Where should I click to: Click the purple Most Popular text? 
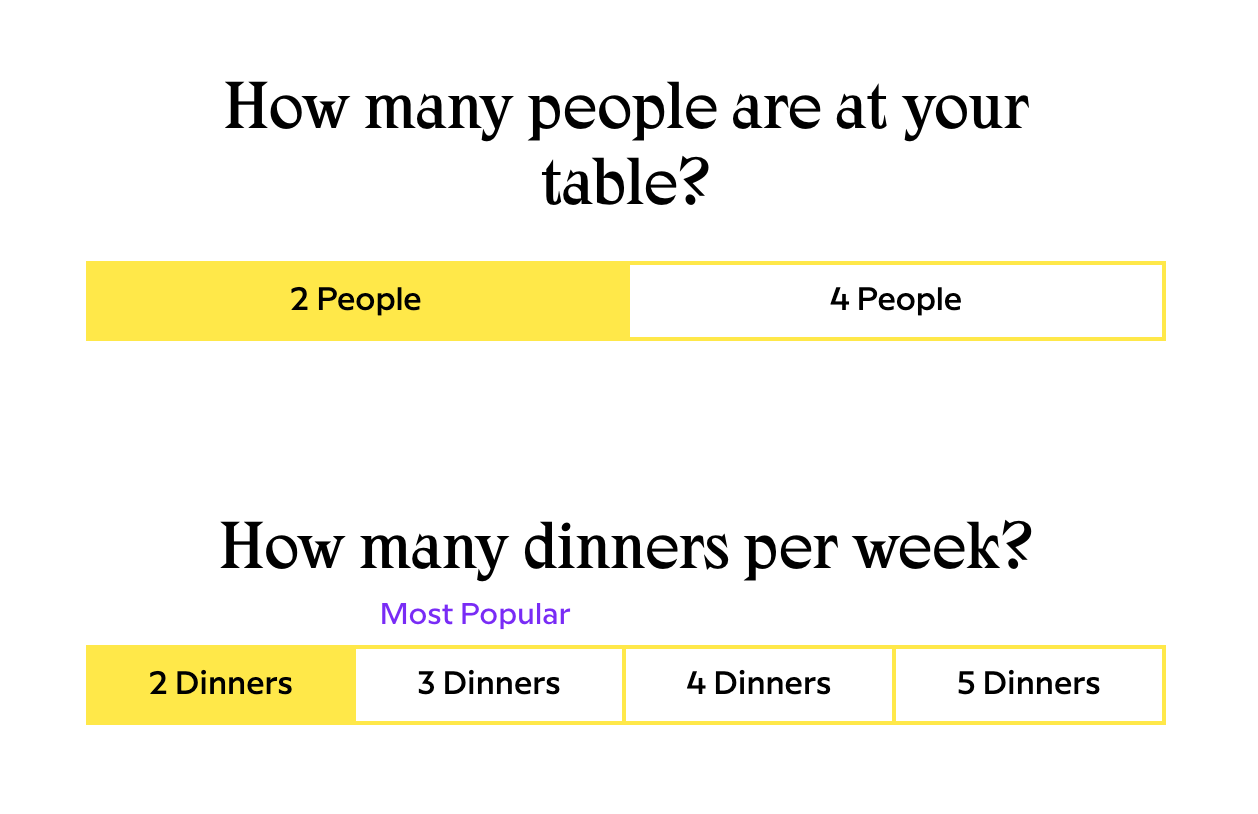pos(475,614)
